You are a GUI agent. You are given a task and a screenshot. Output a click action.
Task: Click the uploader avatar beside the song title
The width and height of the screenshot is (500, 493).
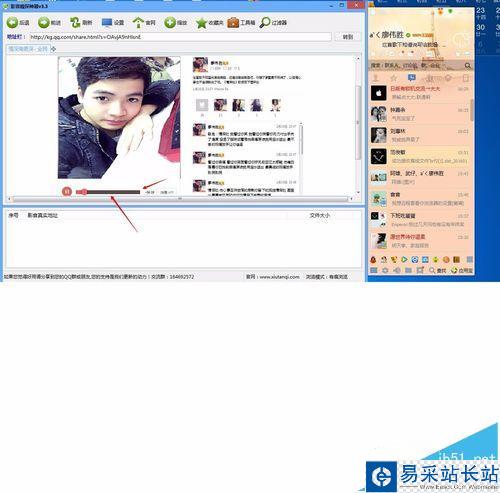[x=200, y=64]
